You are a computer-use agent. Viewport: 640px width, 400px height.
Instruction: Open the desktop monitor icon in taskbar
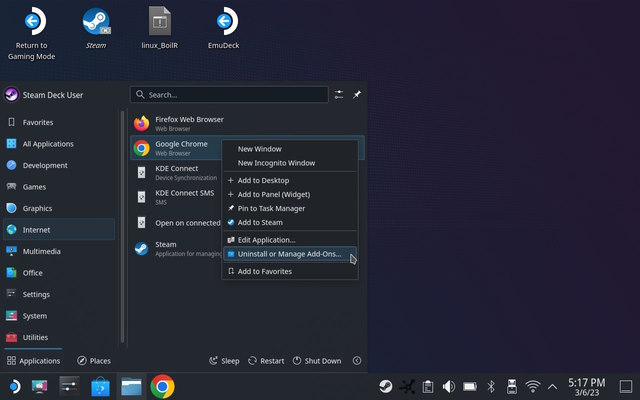click(x=39, y=386)
